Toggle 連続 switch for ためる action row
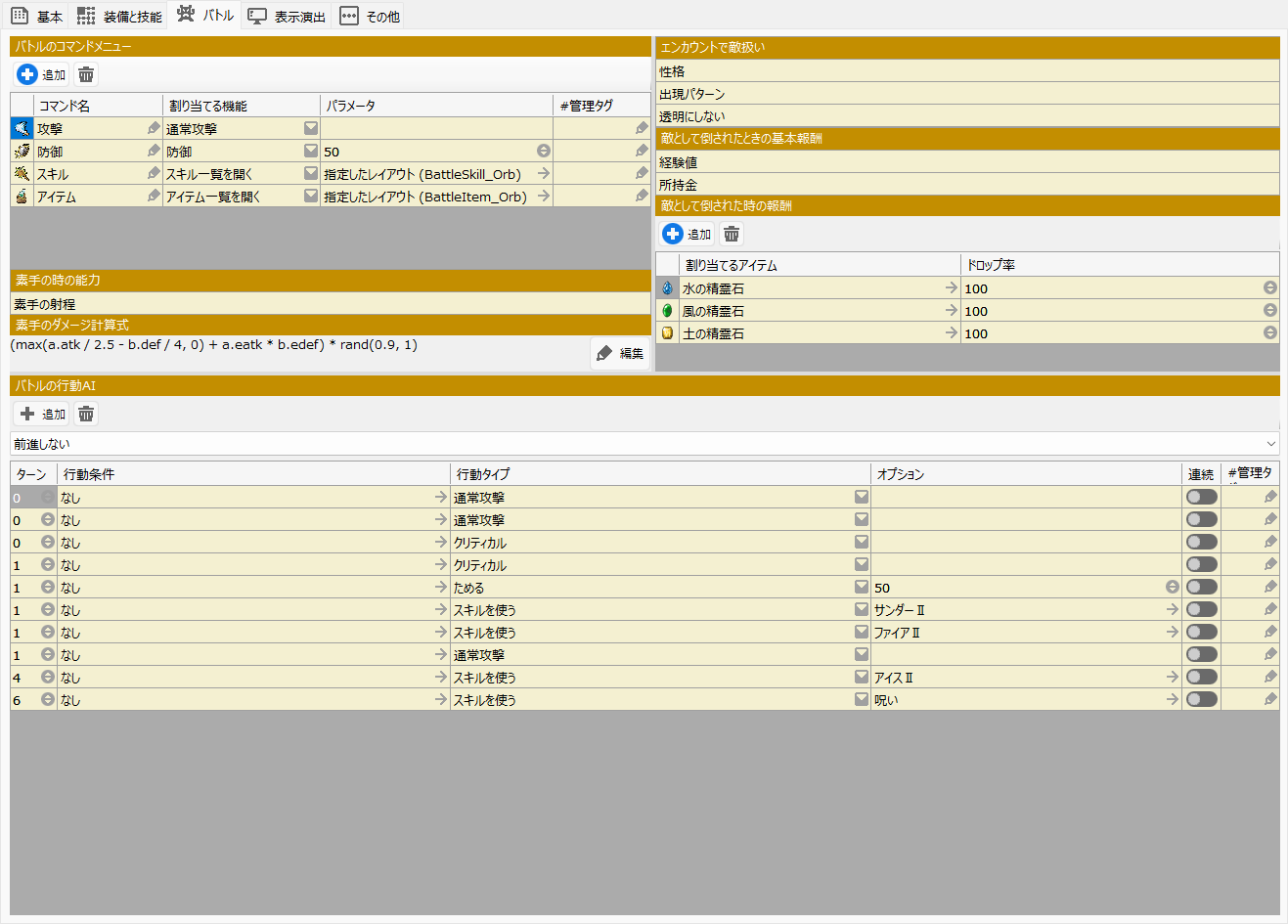 click(1201, 587)
